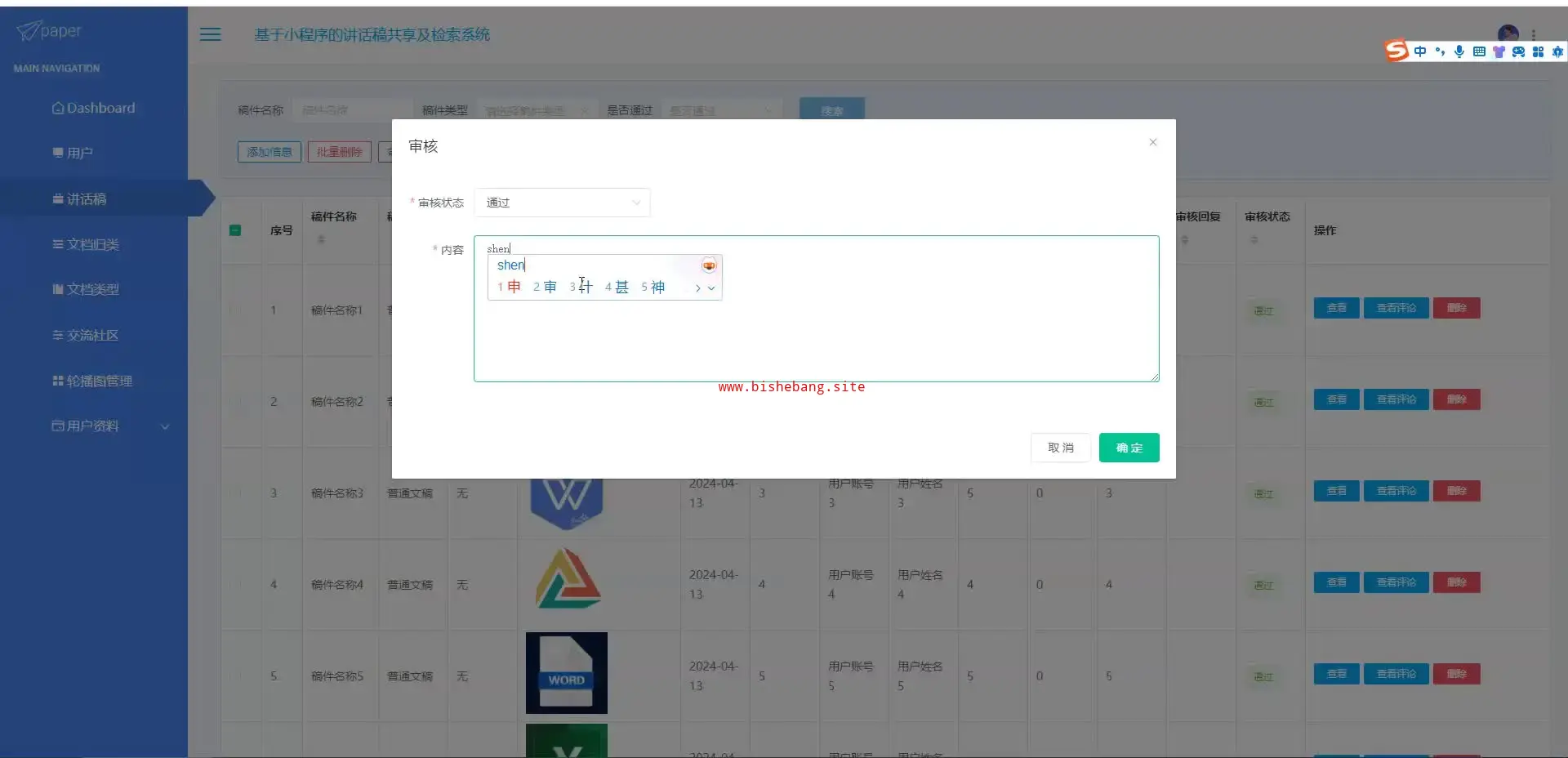Click the 稿件名称3 cell text
Screen dimensions: 1568x758
click(337, 493)
